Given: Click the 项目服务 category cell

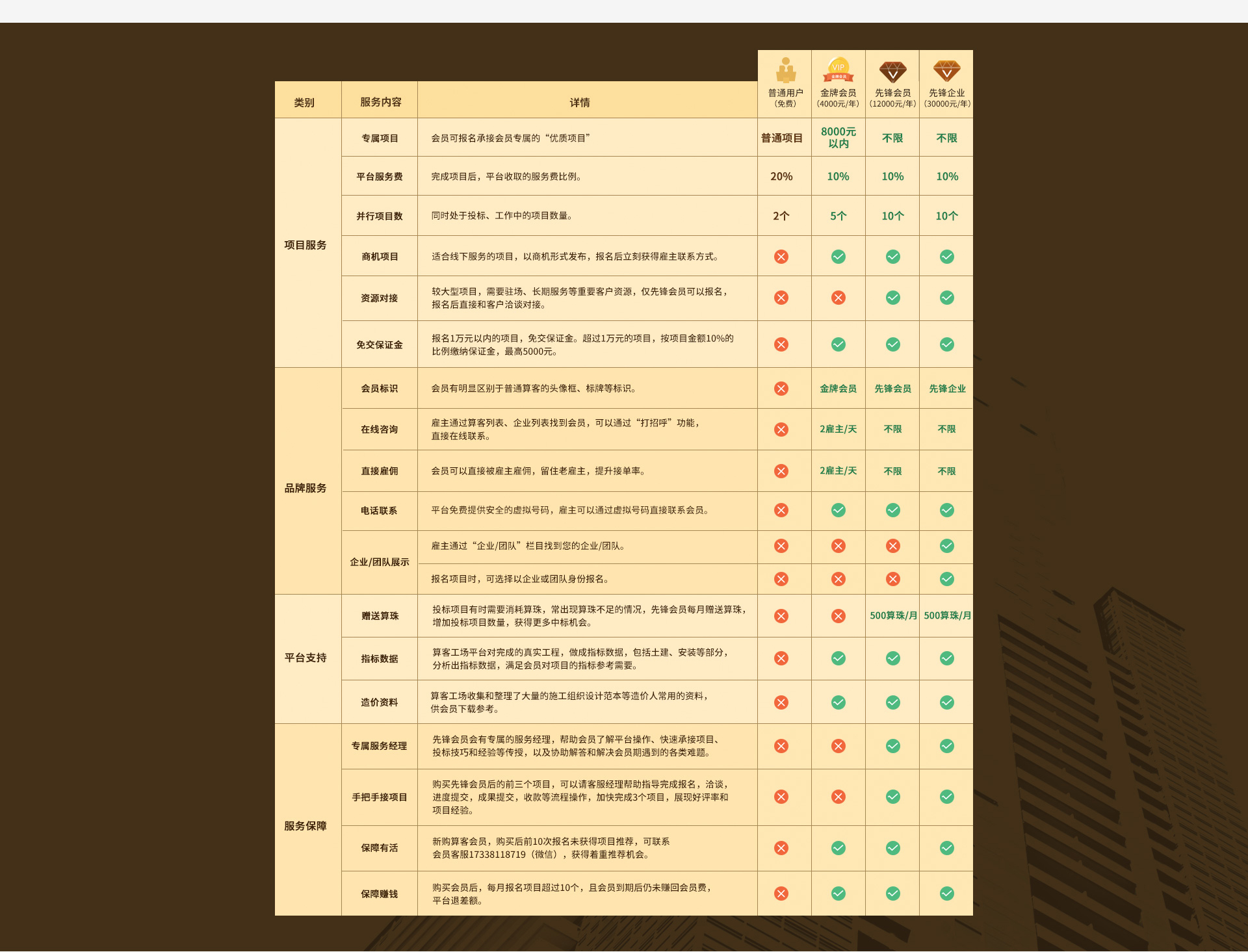Looking at the screenshot, I should click(x=305, y=245).
